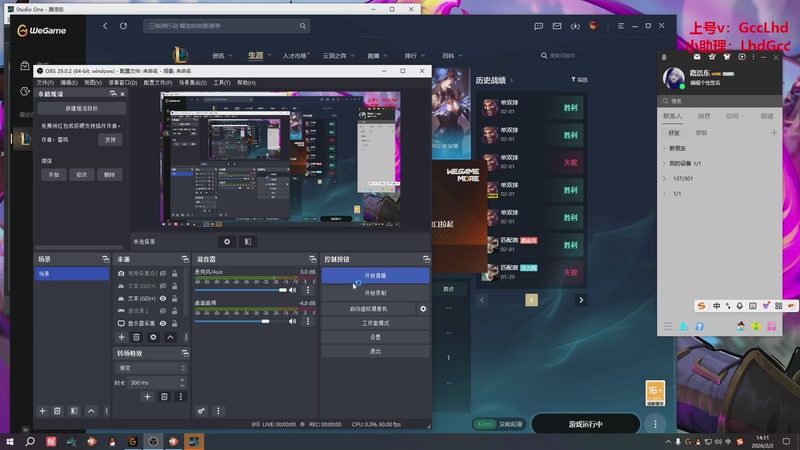Go back in the WeGame window

(x=105, y=26)
